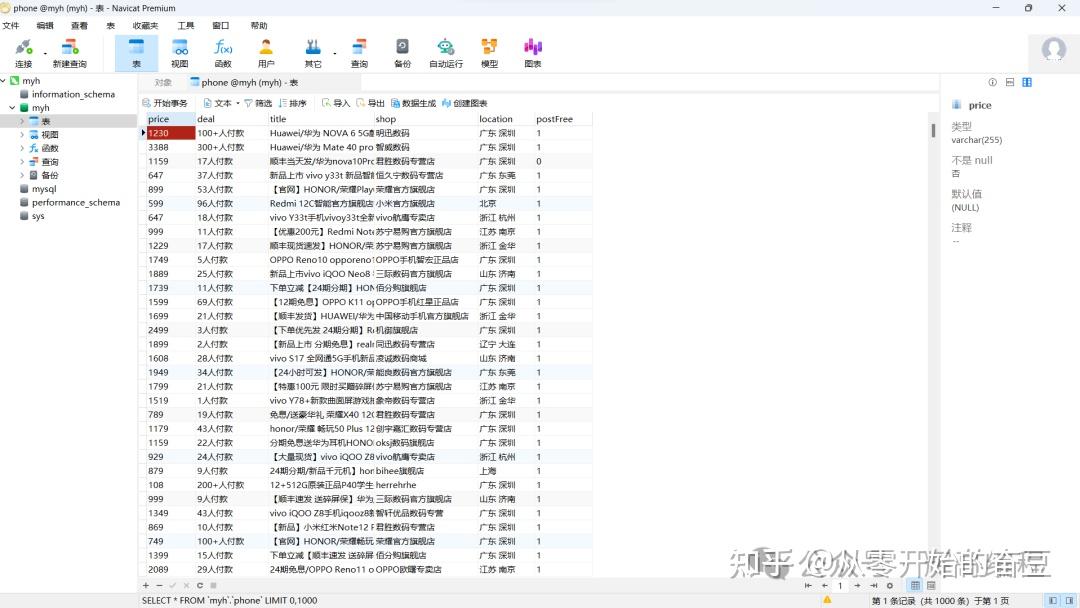Viewport: 1080px width, 608px height.
Task: Click the shop column header
Action: click(424, 119)
